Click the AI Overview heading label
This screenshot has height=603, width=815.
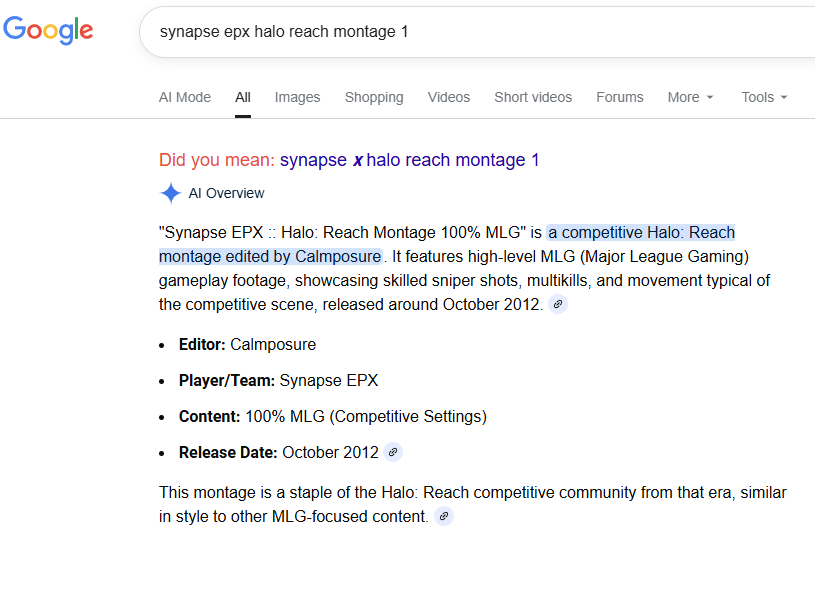pyautogui.click(x=226, y=193)
